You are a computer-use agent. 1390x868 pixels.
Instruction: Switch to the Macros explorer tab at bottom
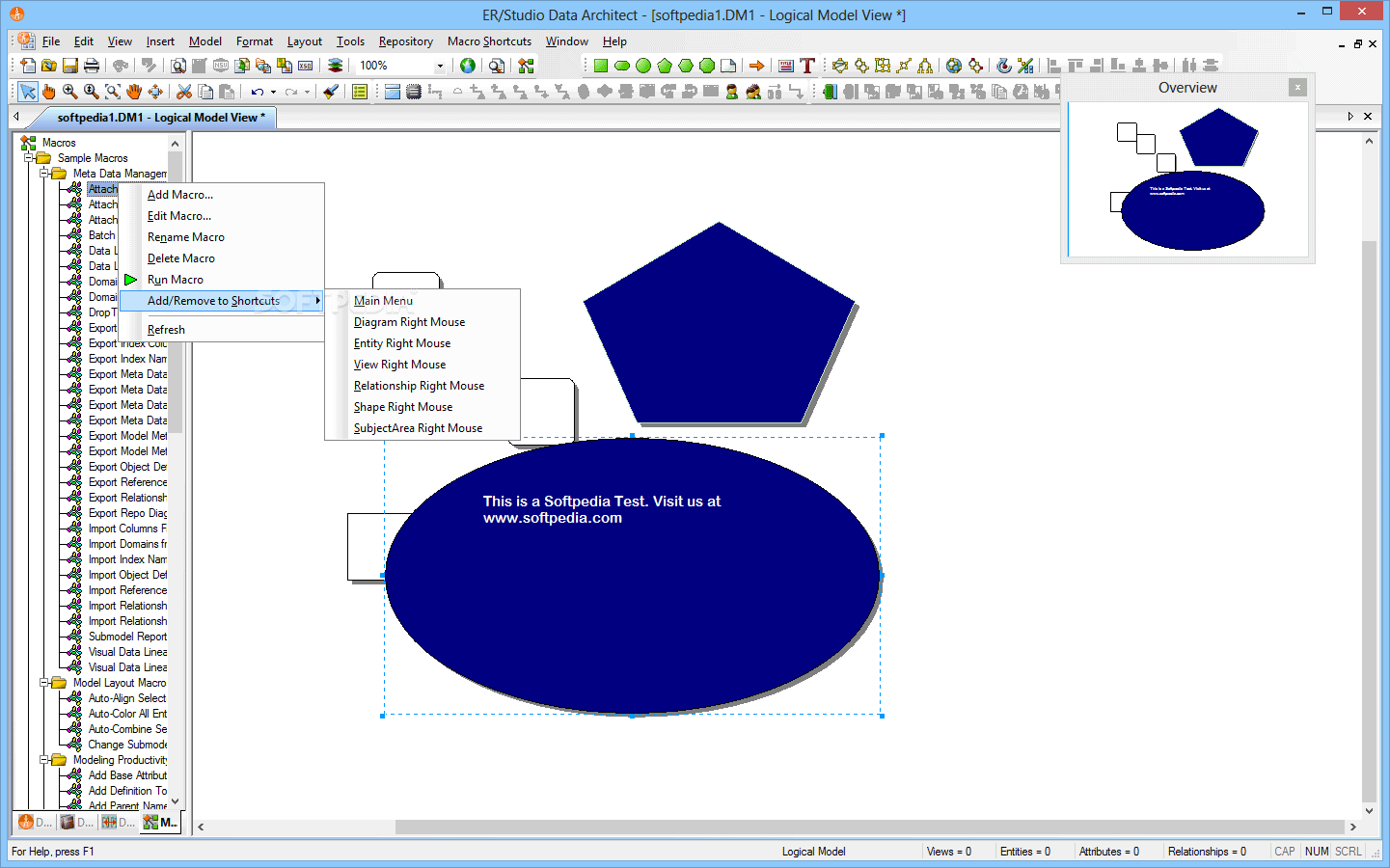(161, 823)
